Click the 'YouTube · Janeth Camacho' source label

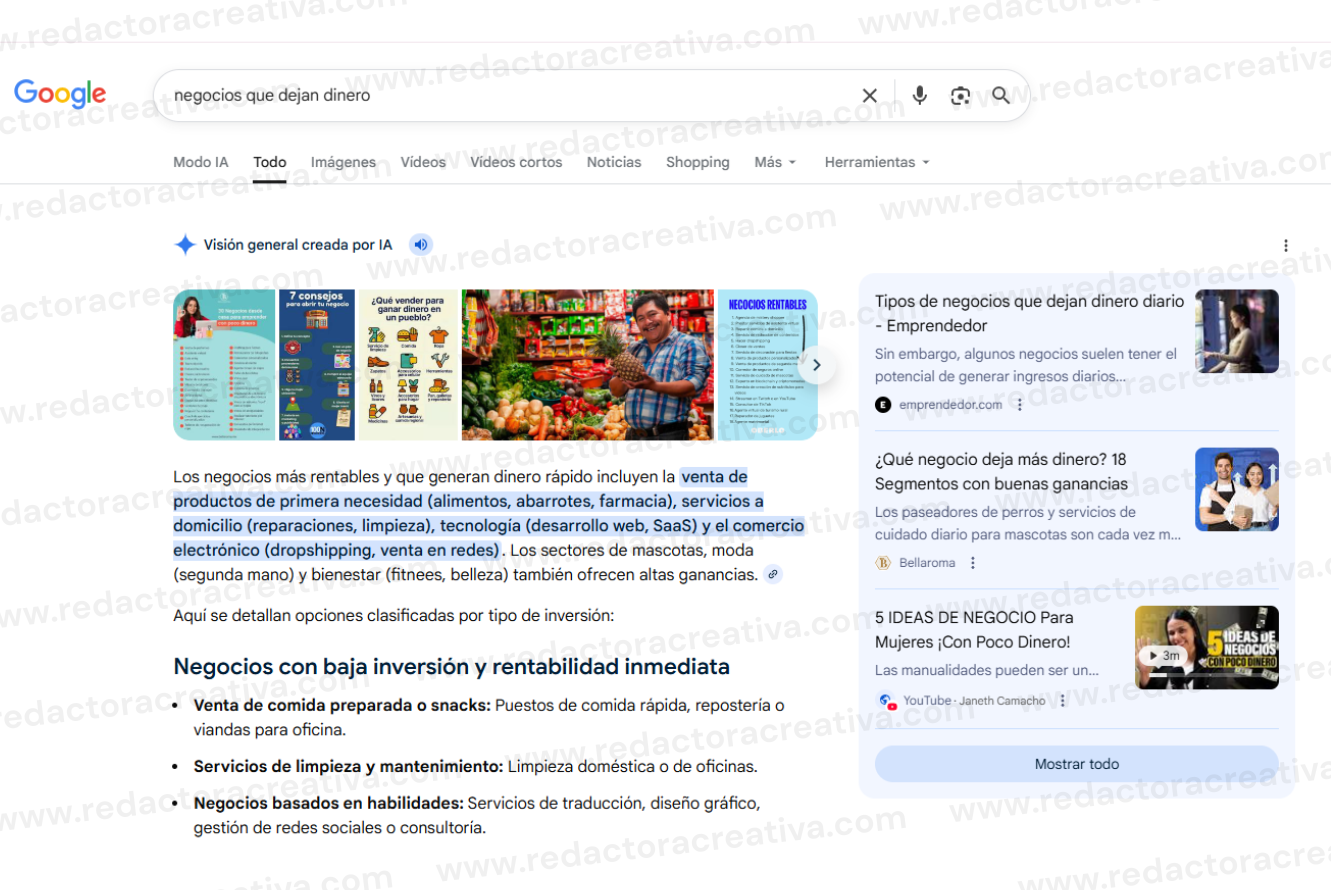click(x=974, y=701)
